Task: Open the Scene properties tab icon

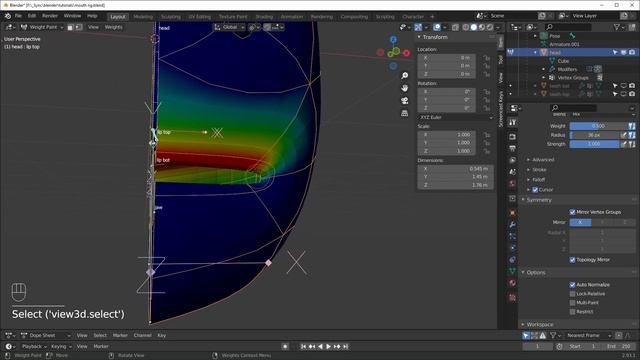Action: pyautogui.click(x=513, y=172)
